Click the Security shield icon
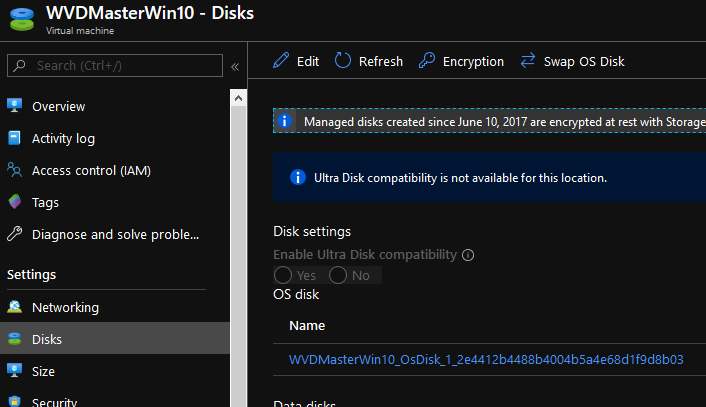The image size is (706, 407). [14, 401]
